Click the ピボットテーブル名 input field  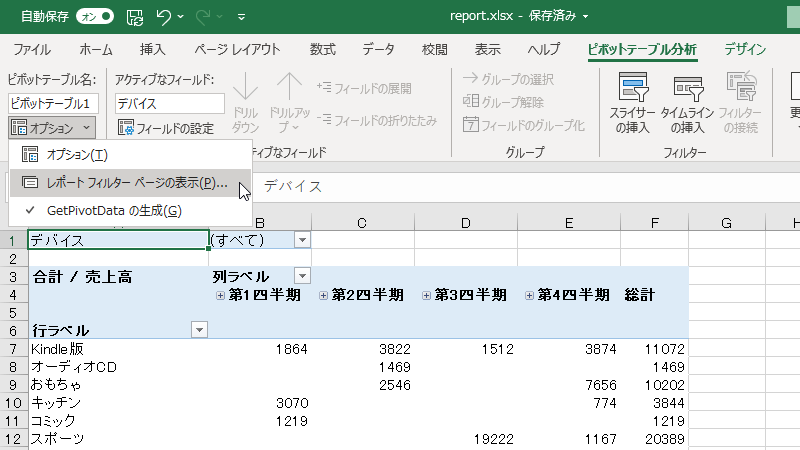tap(53, 104)
